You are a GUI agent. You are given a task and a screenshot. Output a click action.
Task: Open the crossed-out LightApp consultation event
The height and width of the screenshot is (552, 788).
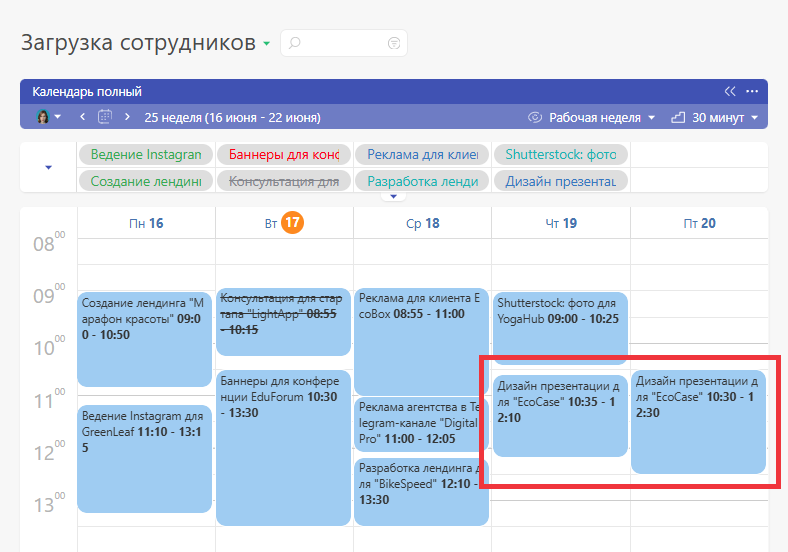tap(283, 322)
